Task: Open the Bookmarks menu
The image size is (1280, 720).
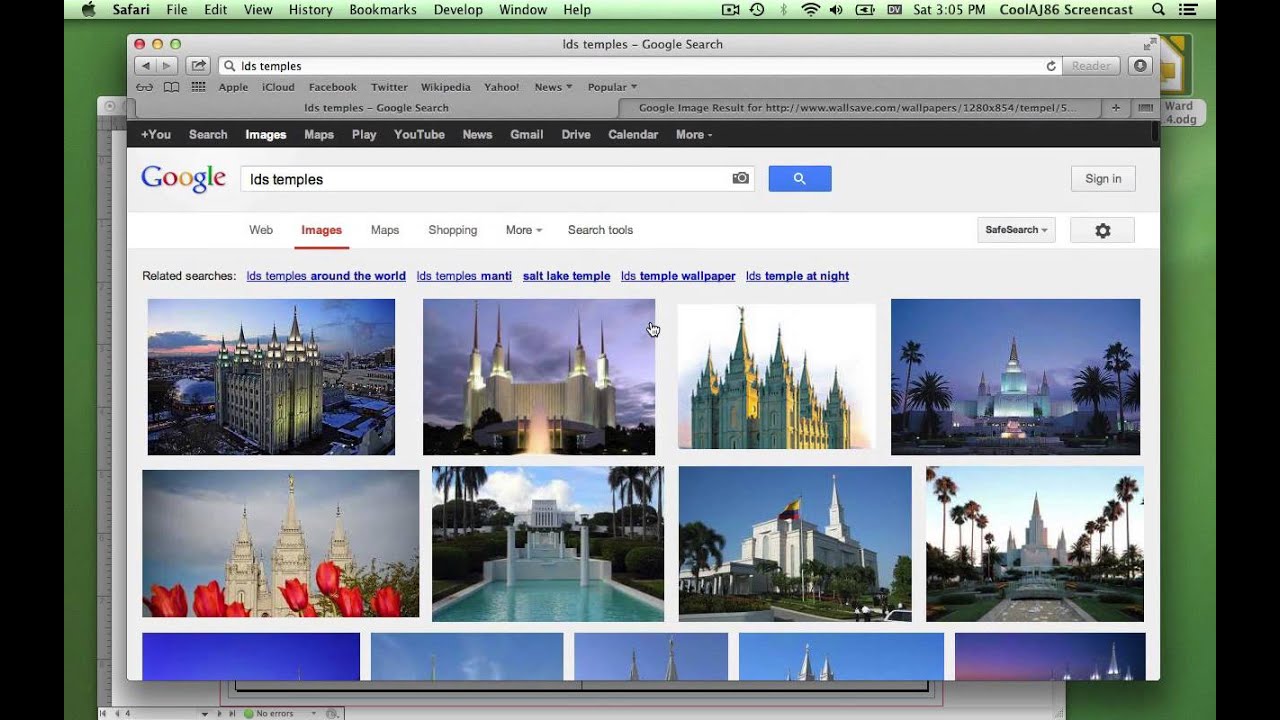Action: pyautogui.click(x=383, y=9)
